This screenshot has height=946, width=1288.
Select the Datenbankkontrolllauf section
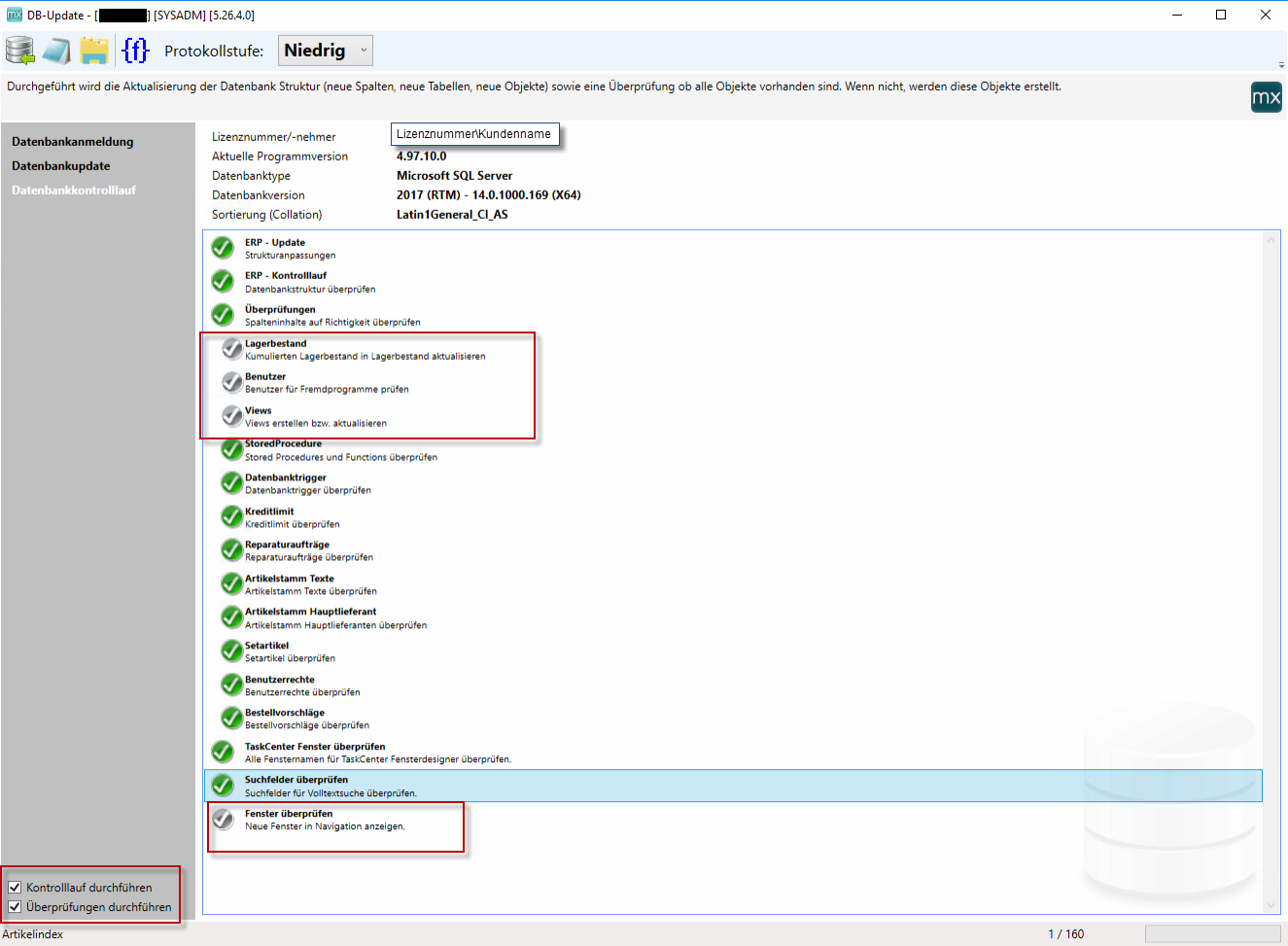(x=74, y=191)
